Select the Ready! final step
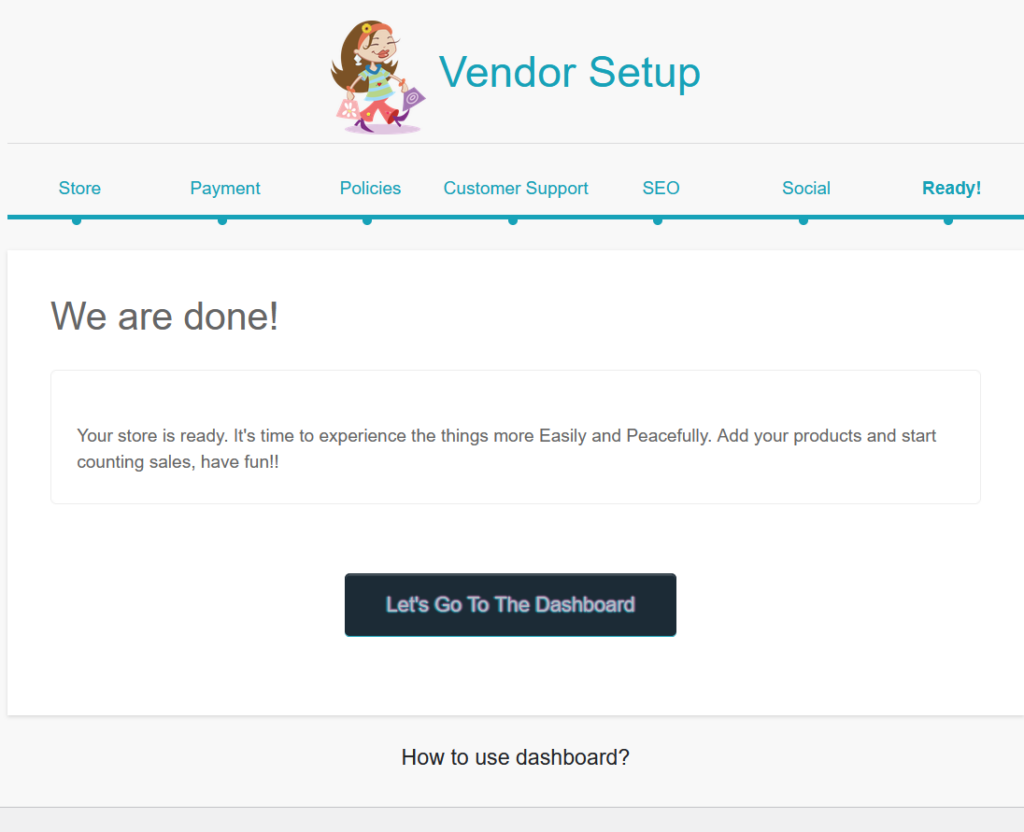Viewport: 1024px width, 832px height. coord(951,188)
